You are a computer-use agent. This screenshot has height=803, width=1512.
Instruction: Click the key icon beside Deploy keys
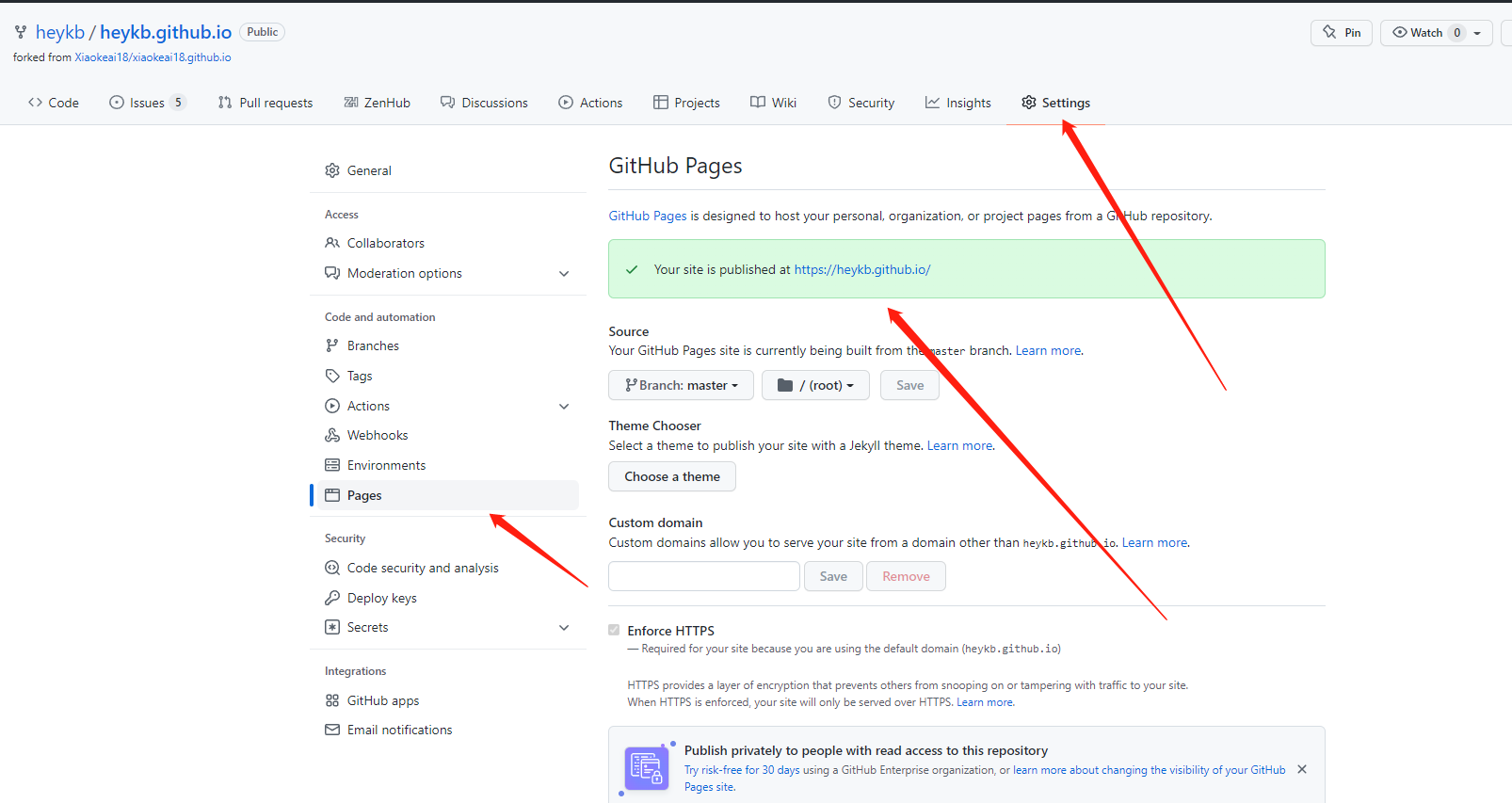[332, 598]
